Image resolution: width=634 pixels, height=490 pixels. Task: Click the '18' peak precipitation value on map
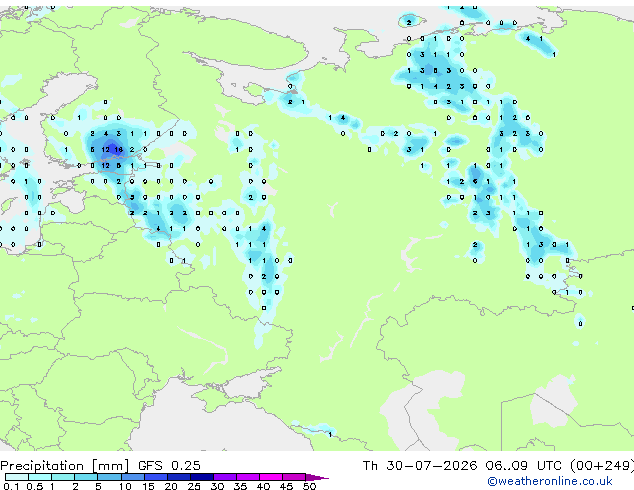[x=118, y=150]
